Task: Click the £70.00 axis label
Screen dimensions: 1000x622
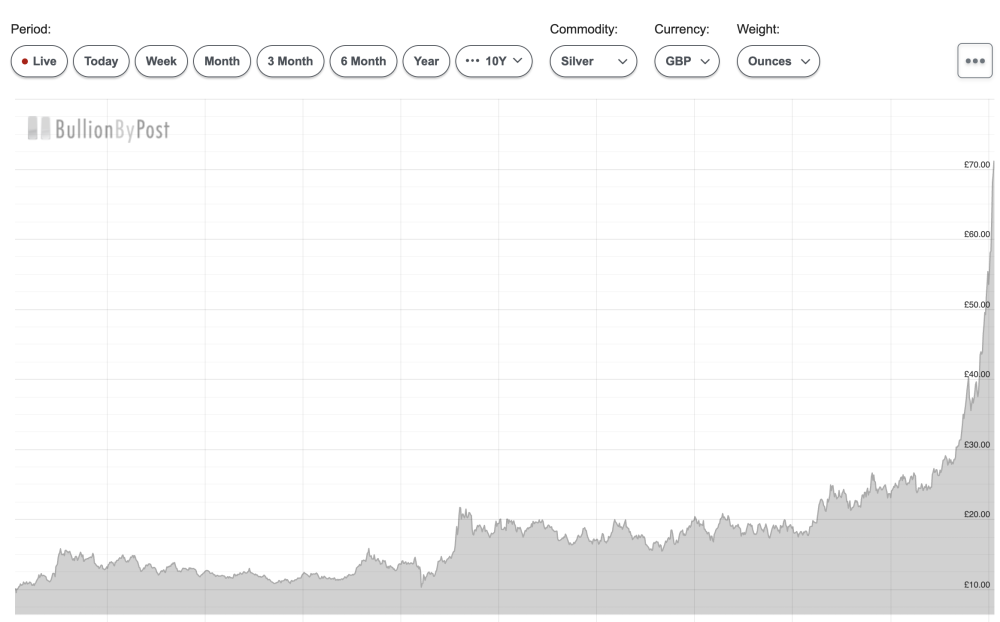Action: 976,164
